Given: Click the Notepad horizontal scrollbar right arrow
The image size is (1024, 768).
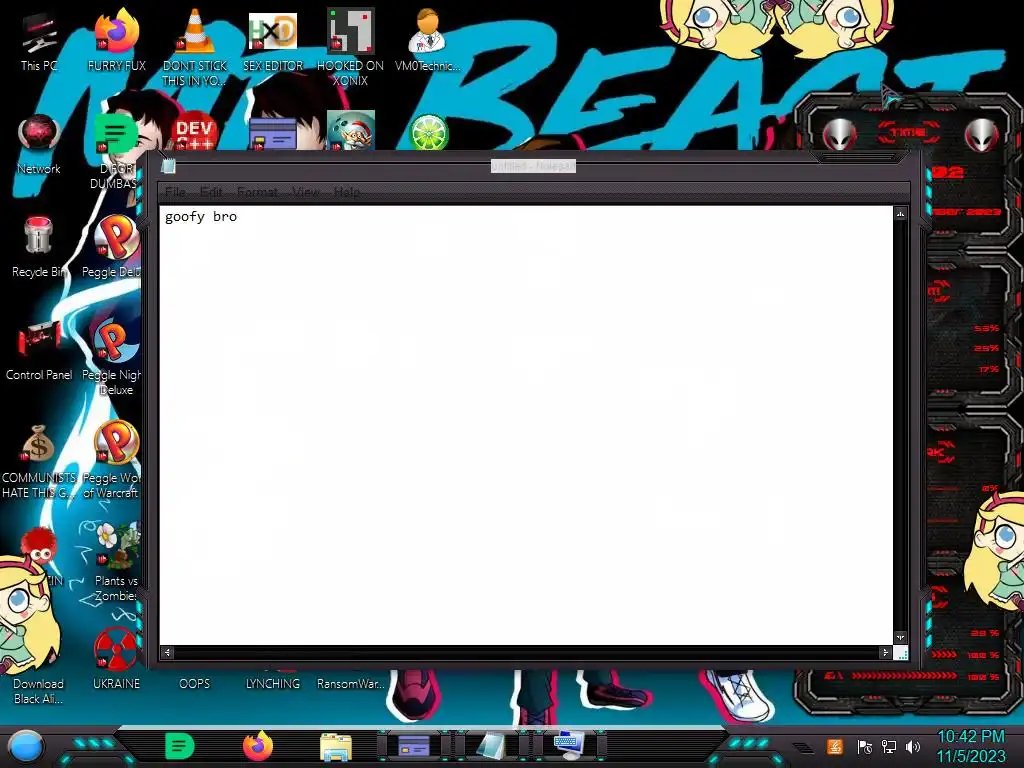Looking at the screenshot, I should pos(885,652).
